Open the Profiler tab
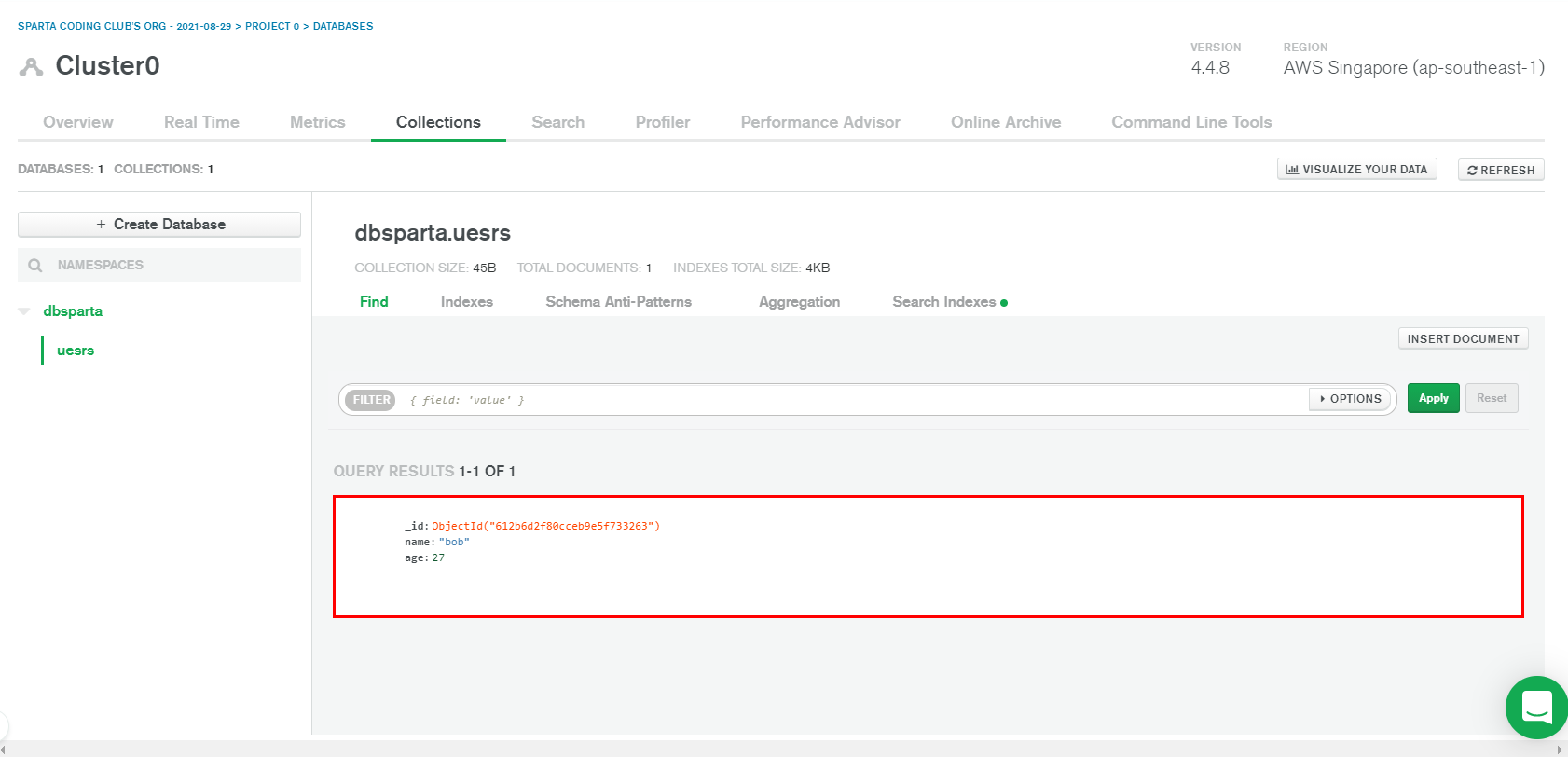Image resolution: width=1568 pixels, height=757 pixels. 663,122
